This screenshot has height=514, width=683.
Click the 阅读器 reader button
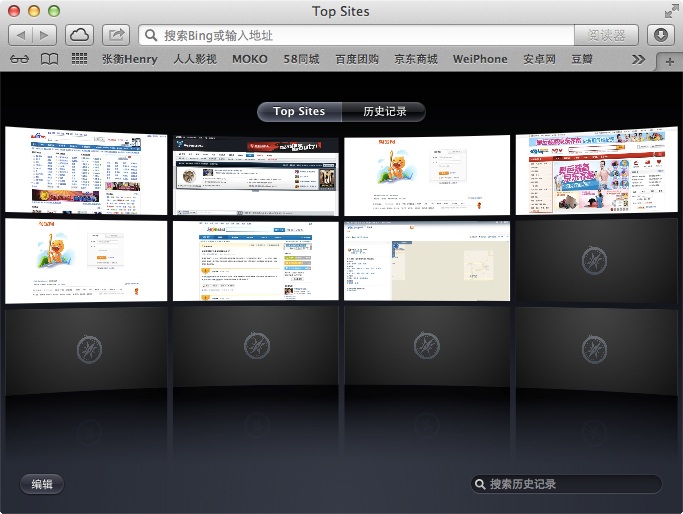[606, 35]
